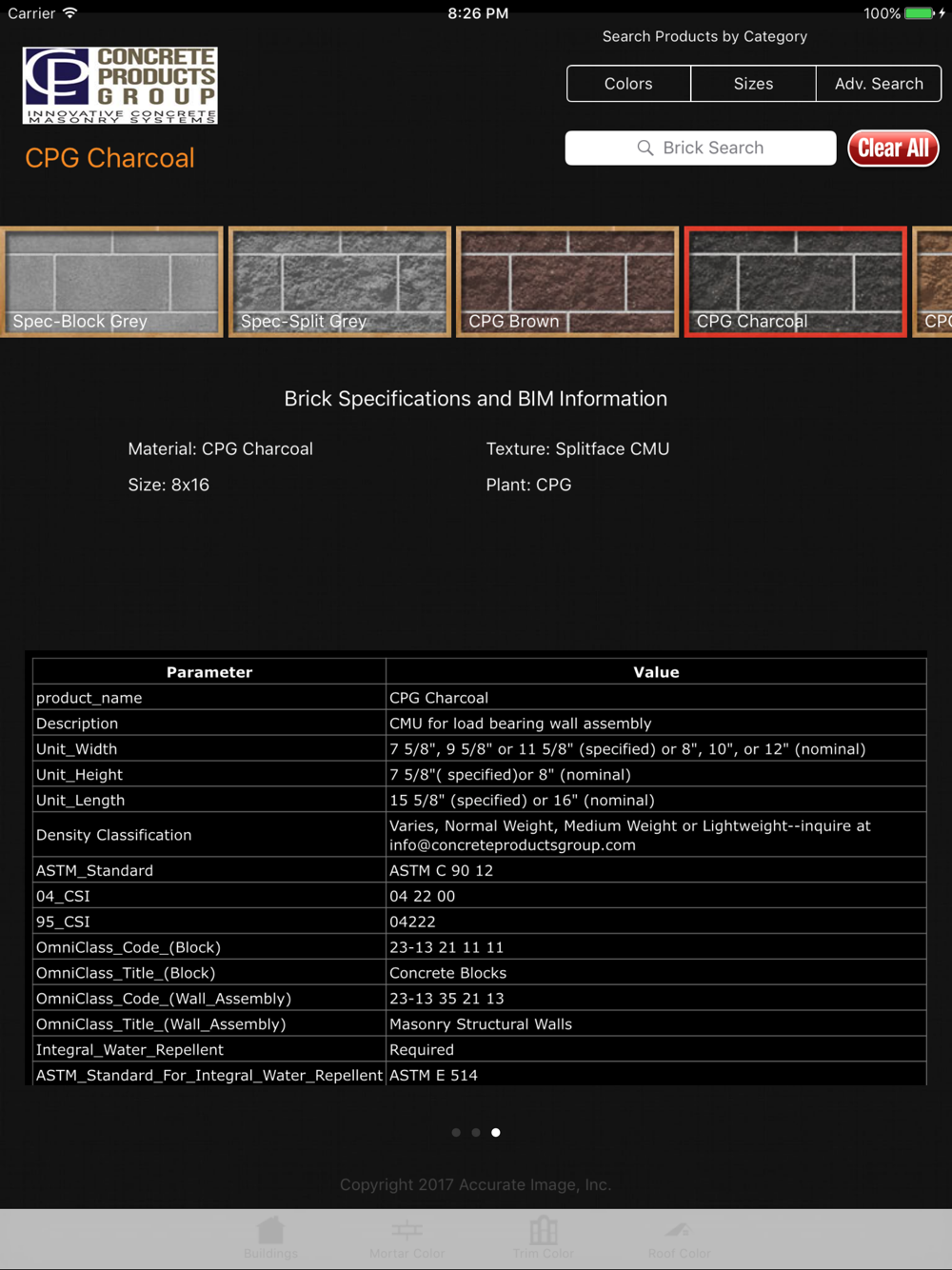Choose the Spec-Block Grey brick swatch
Screen dimensions: 952x1270
point(111,282)
